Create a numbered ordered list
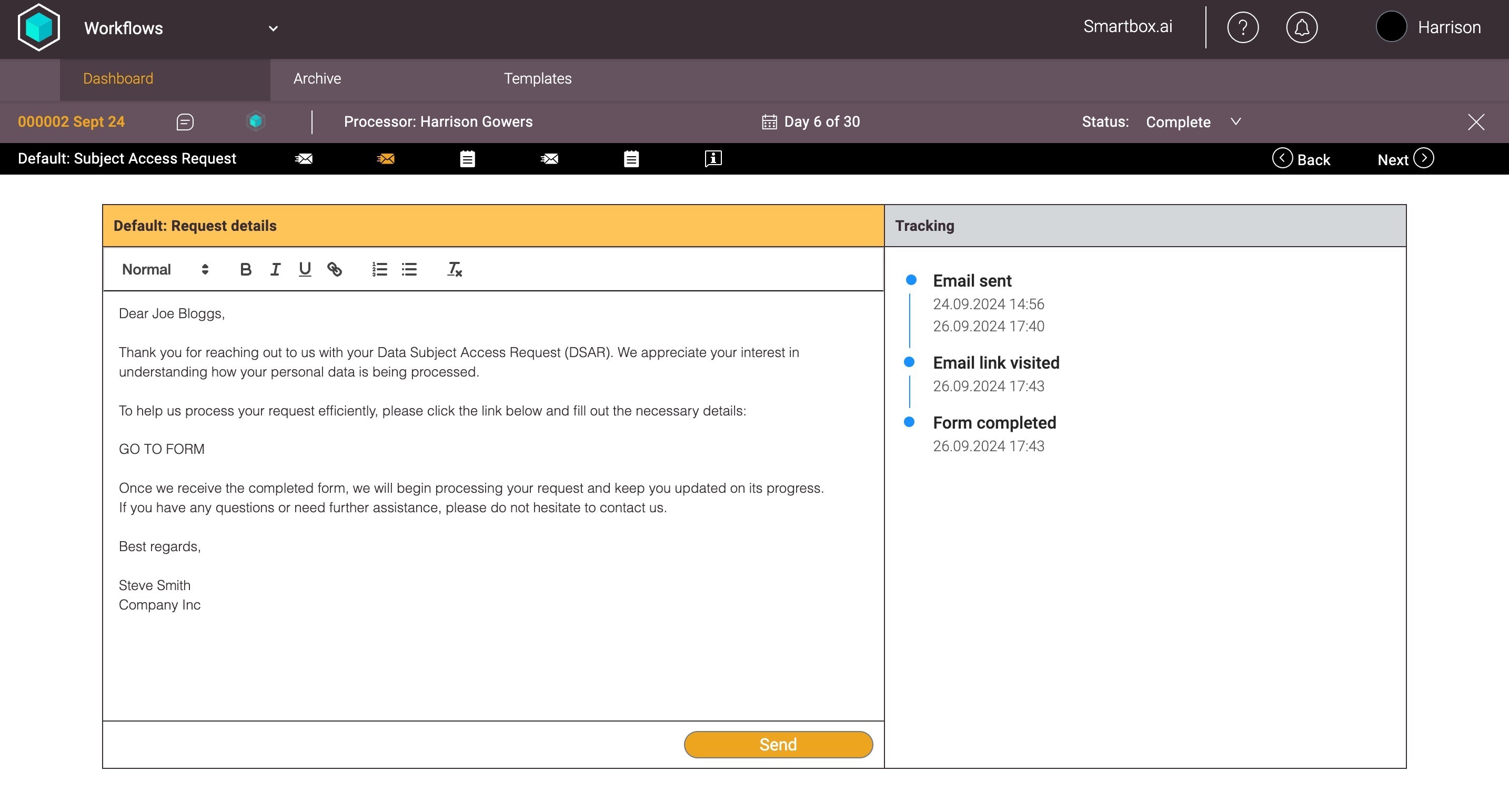The image size is (1509, 812). pyautogui.click(x=379, y=269)
